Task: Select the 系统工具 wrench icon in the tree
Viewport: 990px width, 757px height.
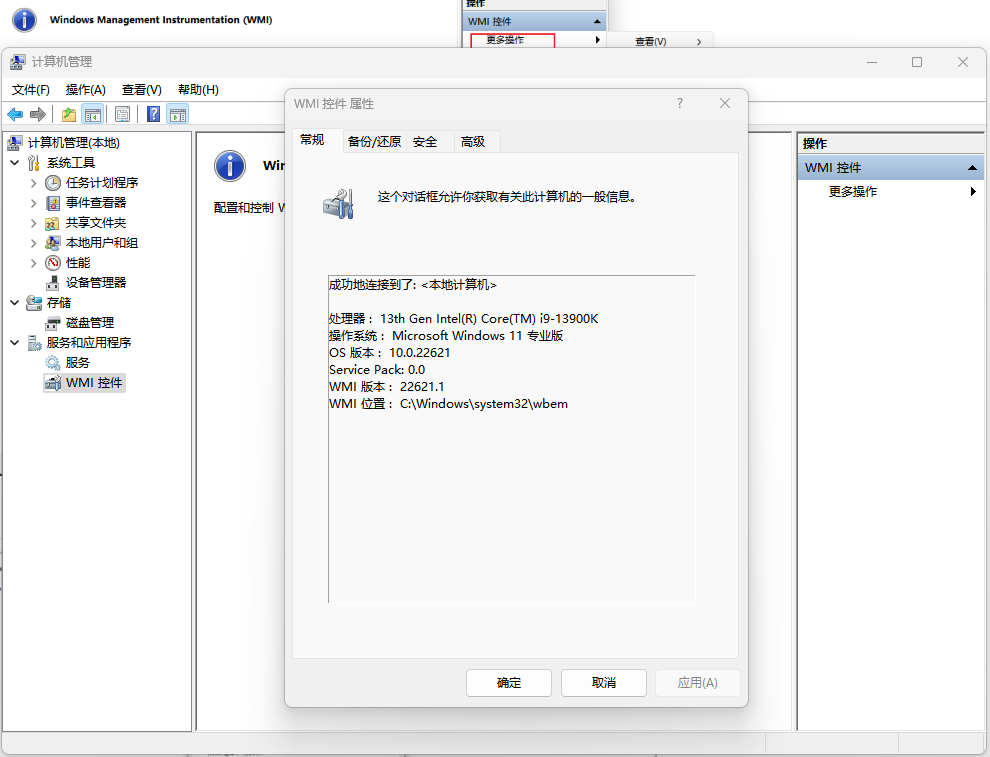Action: pyautogui.click(x=34, y=163)
